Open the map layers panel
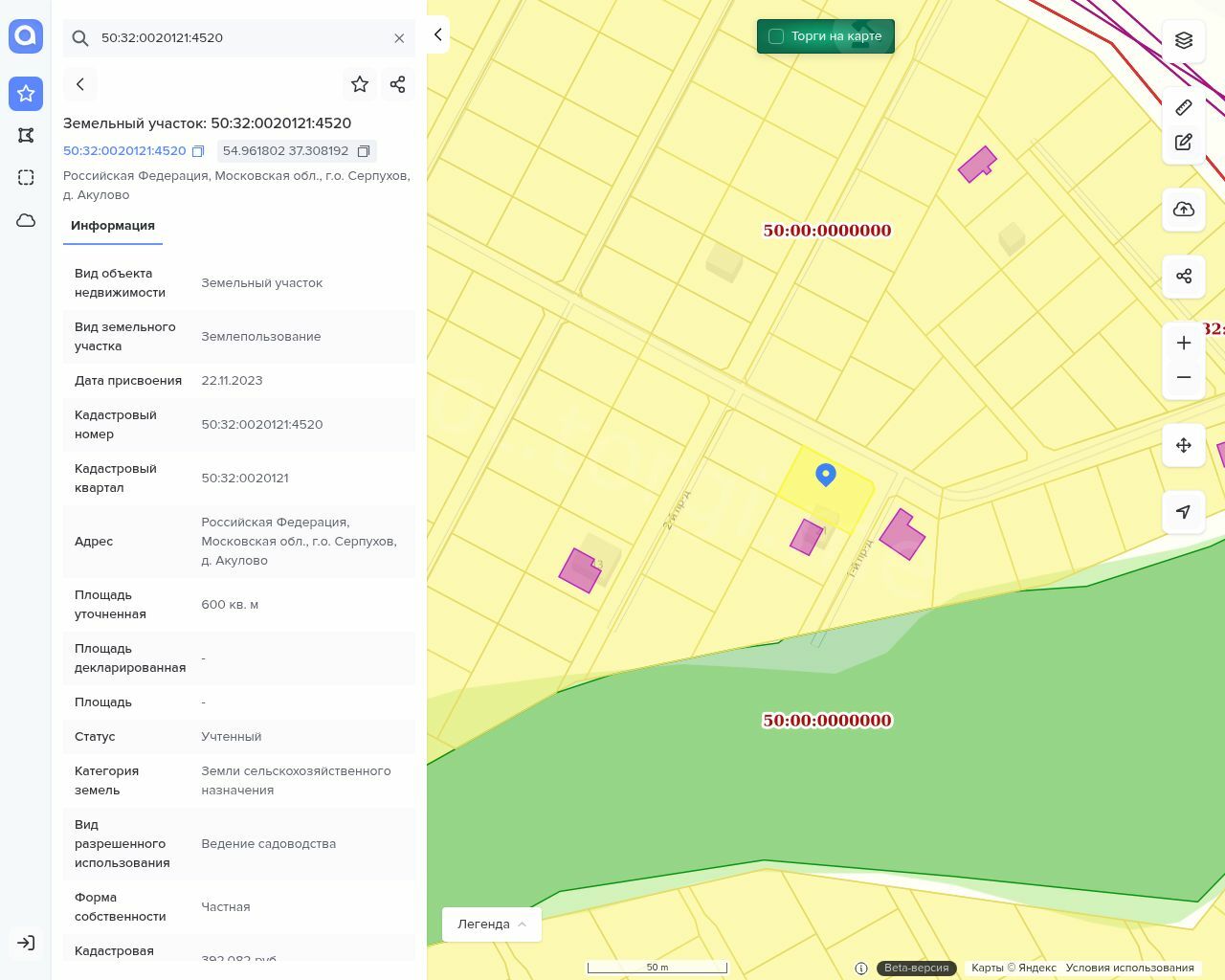The height and width of the screenshot is (980, 1225). 1184,40
